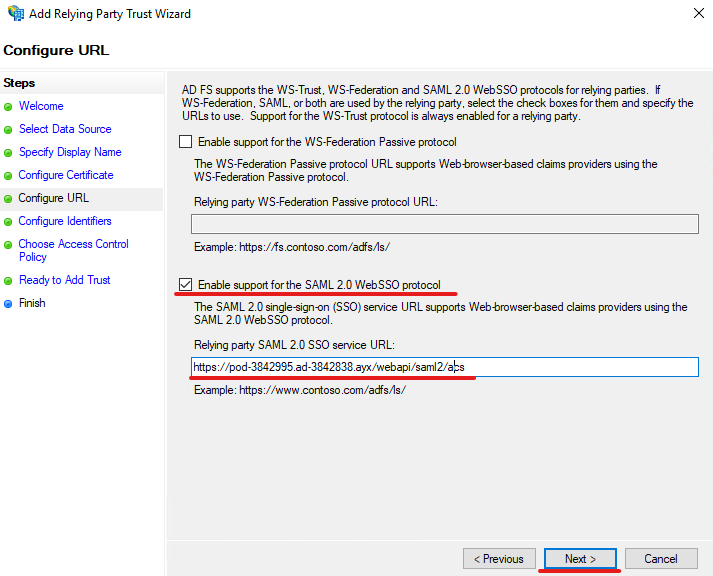
Task: Open the Configure Identifiers step
Action: (65, 221)
